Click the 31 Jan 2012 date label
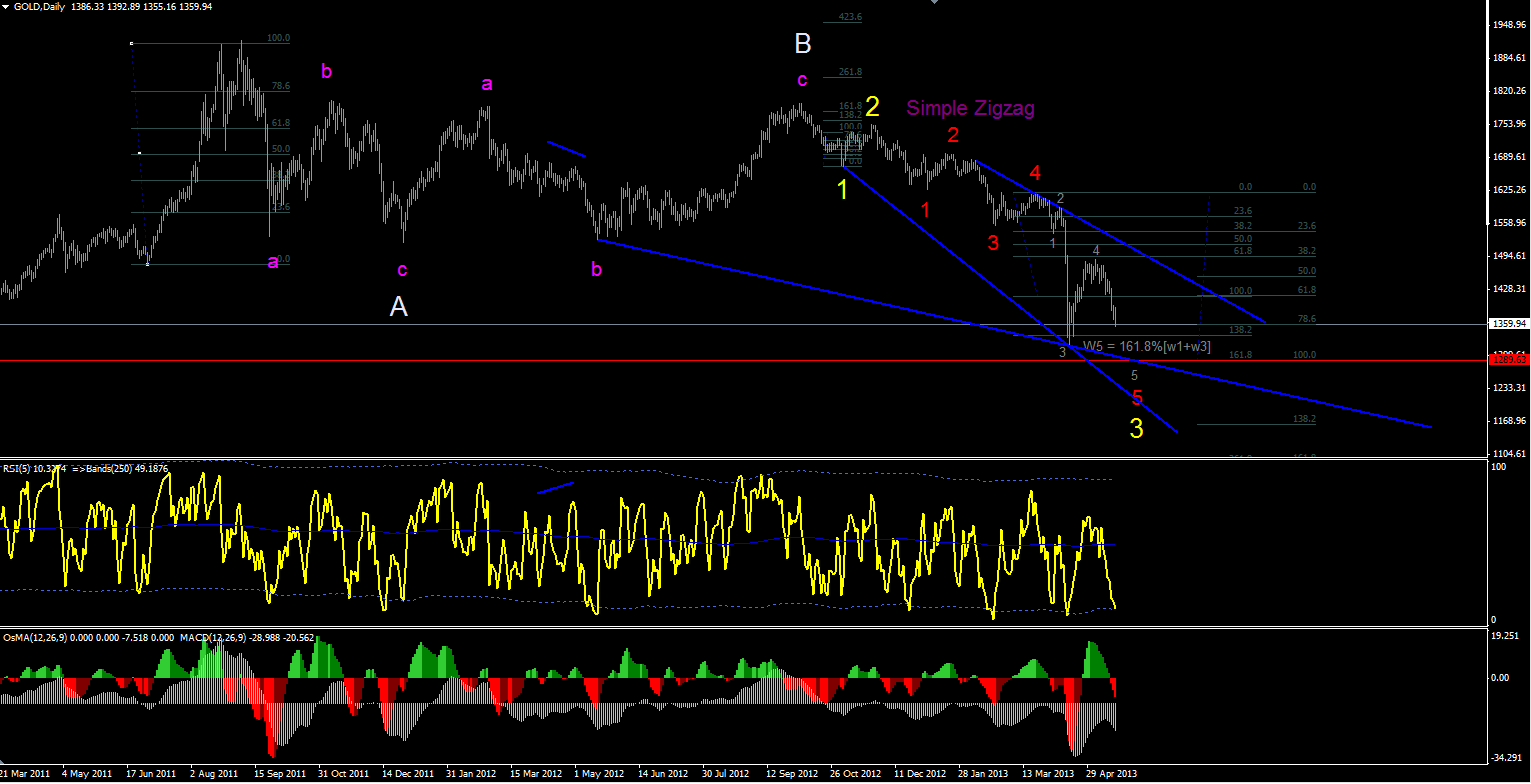Screen dimensions: 1531x784 click(471, 773)
